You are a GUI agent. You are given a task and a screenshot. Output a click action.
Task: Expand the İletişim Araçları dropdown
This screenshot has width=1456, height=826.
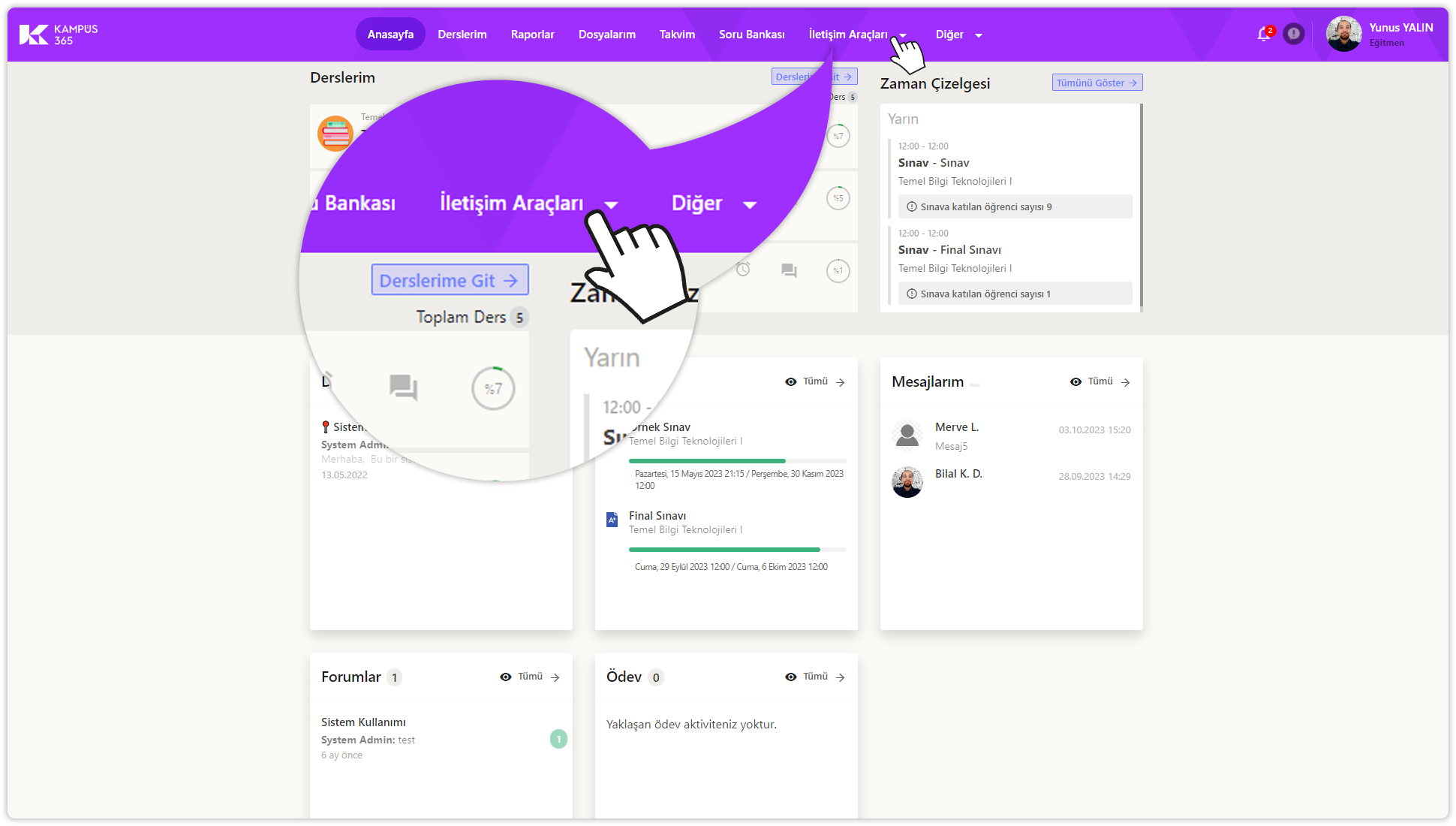(857, 35)
